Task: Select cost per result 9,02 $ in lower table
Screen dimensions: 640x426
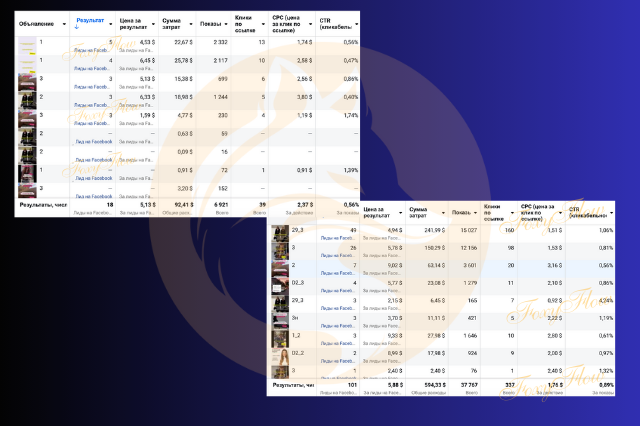Action: [395, 265]
